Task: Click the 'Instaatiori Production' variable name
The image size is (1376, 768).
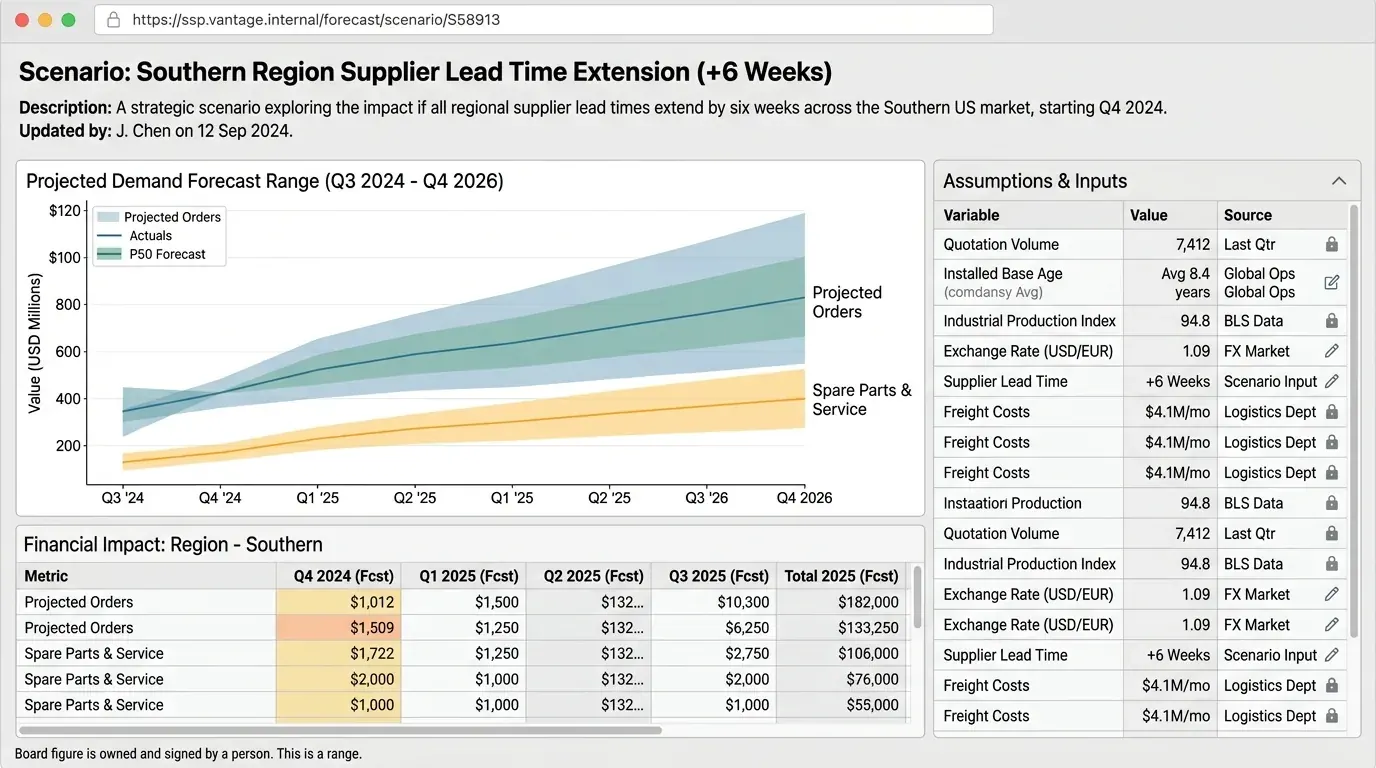Action: point(1012,503)
